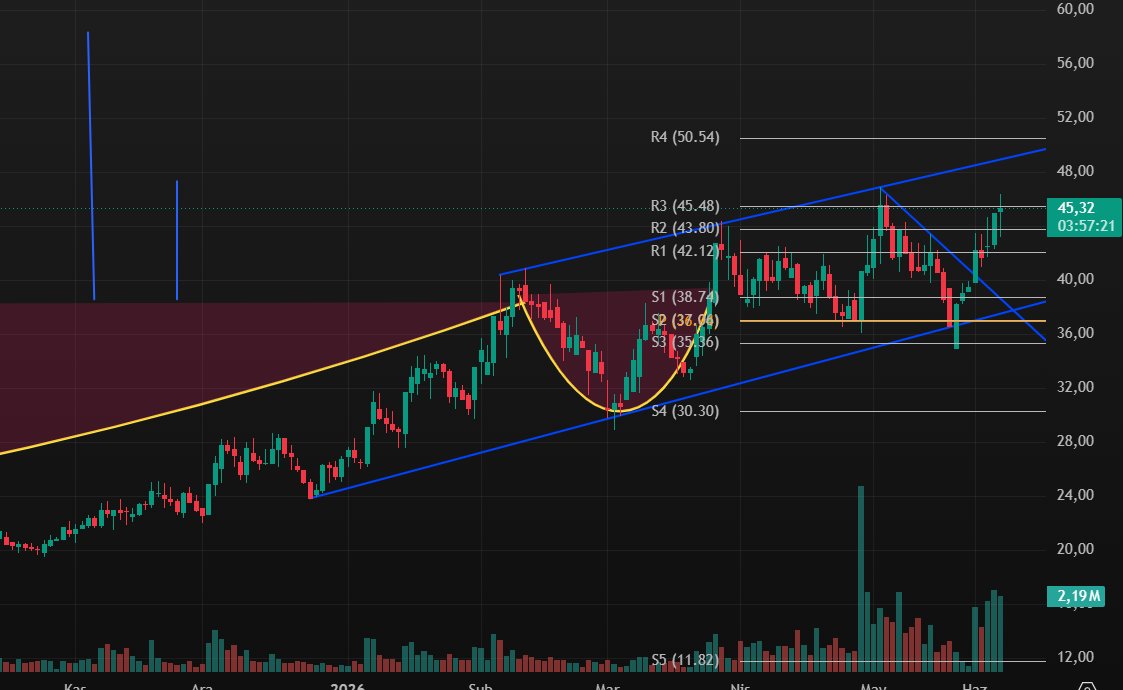This screenshot has width=1123, height=690.
Task: Click the R4 (50.54) pivot label
Action: click(x=685, y=137)
